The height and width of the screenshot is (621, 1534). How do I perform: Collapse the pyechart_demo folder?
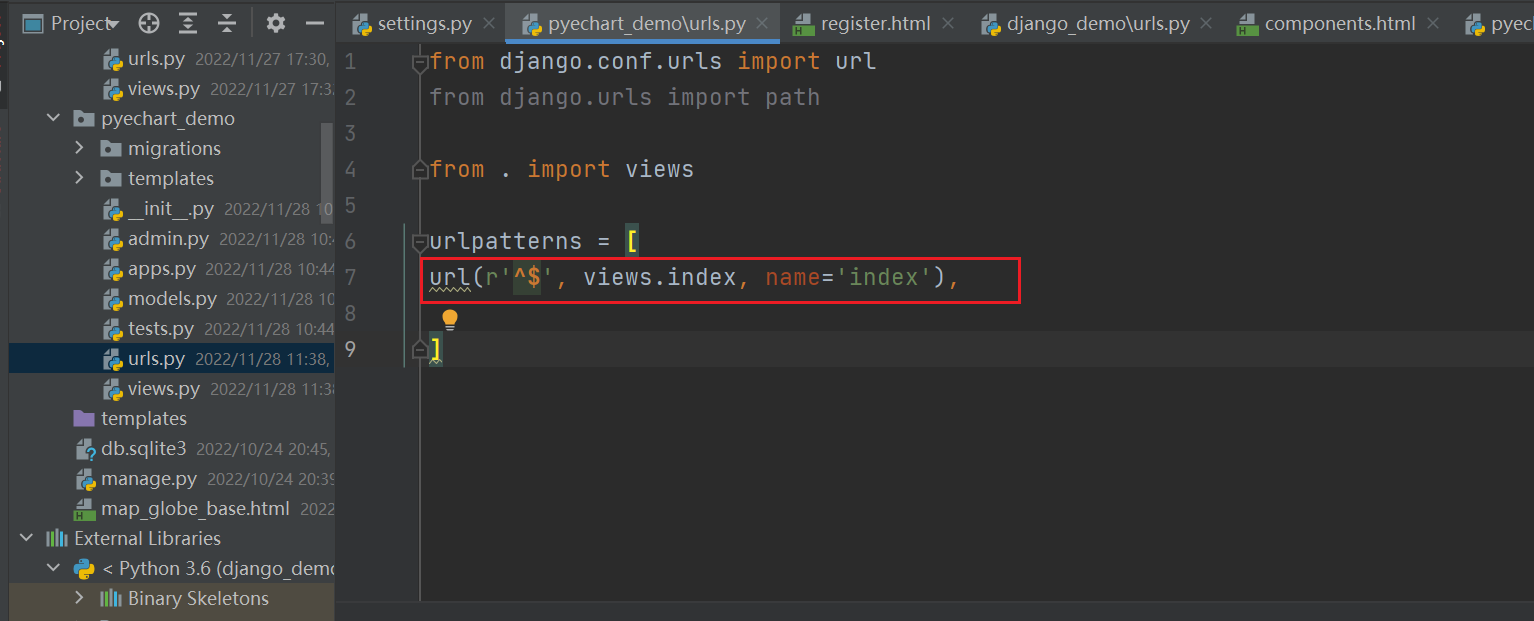pyautogui.click(x=53, y=118)
